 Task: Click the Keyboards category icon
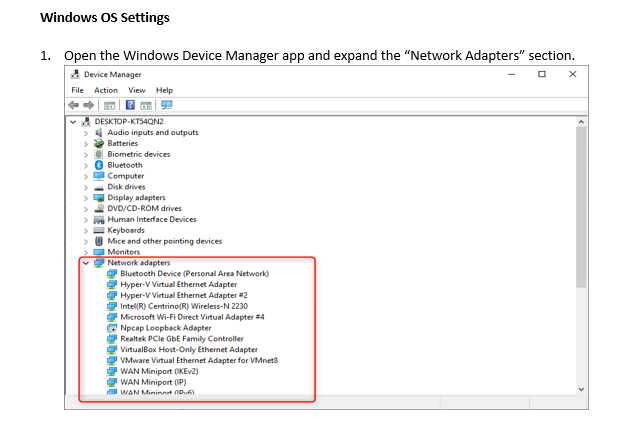click(x=99, y=230)
